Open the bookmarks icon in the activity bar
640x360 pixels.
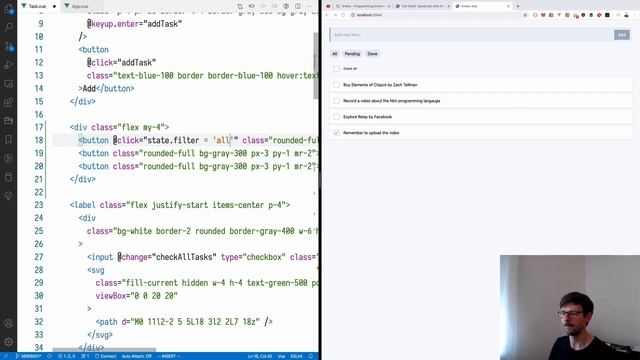[9, 140]
